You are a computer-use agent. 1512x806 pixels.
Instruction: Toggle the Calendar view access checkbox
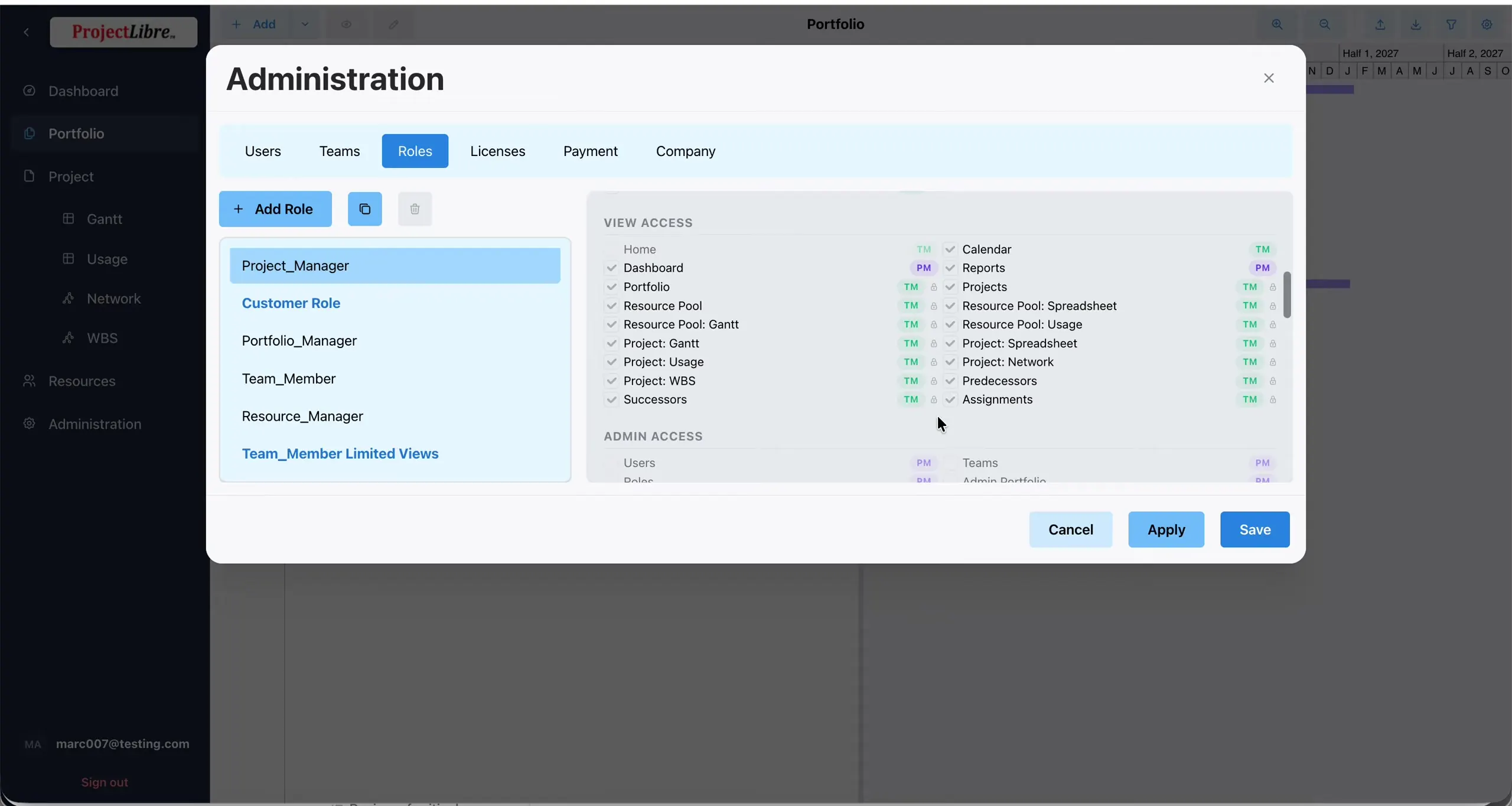pyautogui.click(x=950, y=249)
